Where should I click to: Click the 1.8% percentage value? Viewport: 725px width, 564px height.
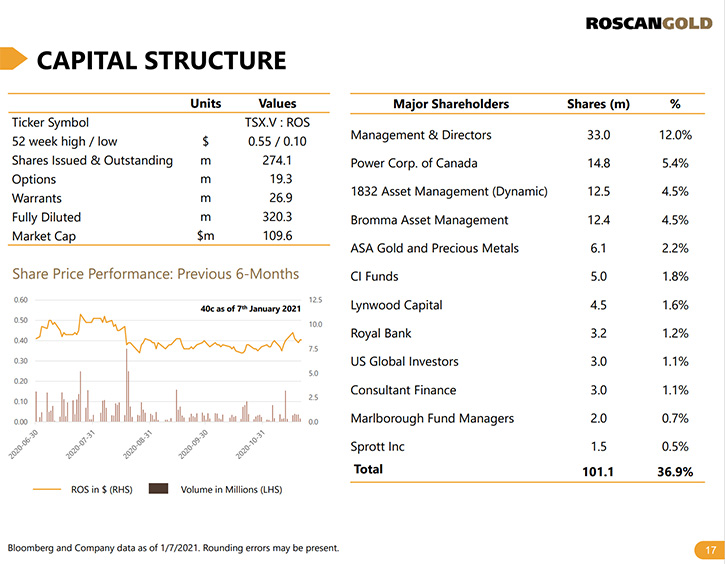tap(675, 276)
